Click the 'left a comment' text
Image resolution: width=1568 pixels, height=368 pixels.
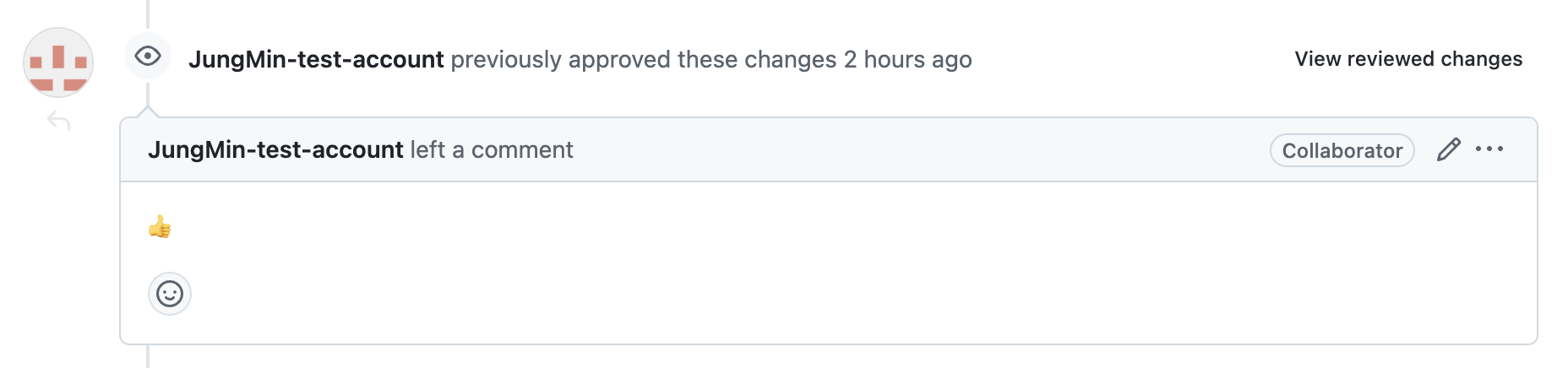(x=492, y=150)
